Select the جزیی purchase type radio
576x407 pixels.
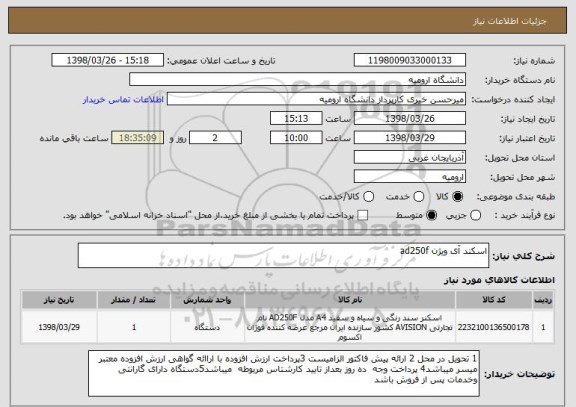coord(475,215)
